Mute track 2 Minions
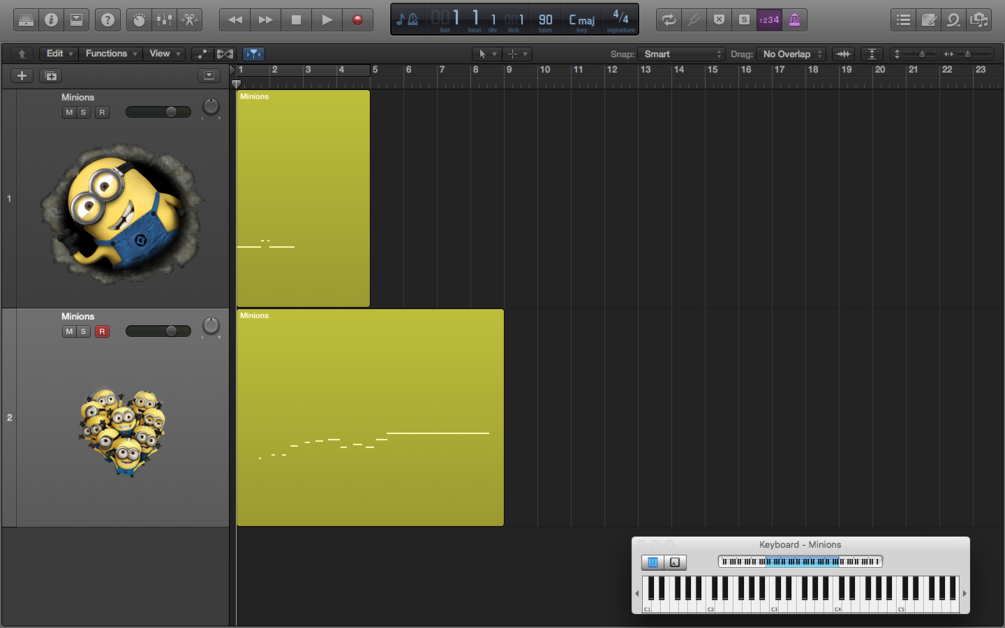1005x628 pixels. (69, 331)
